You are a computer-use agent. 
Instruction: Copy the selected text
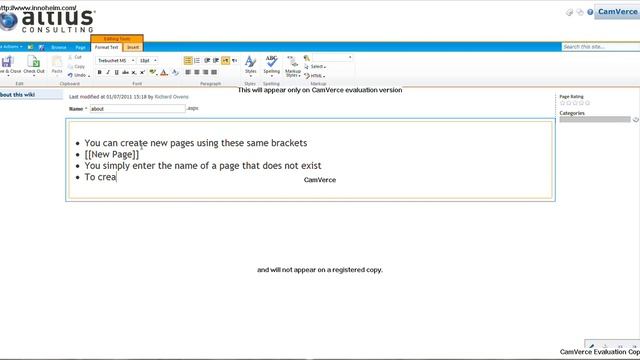tap(76, 66)
